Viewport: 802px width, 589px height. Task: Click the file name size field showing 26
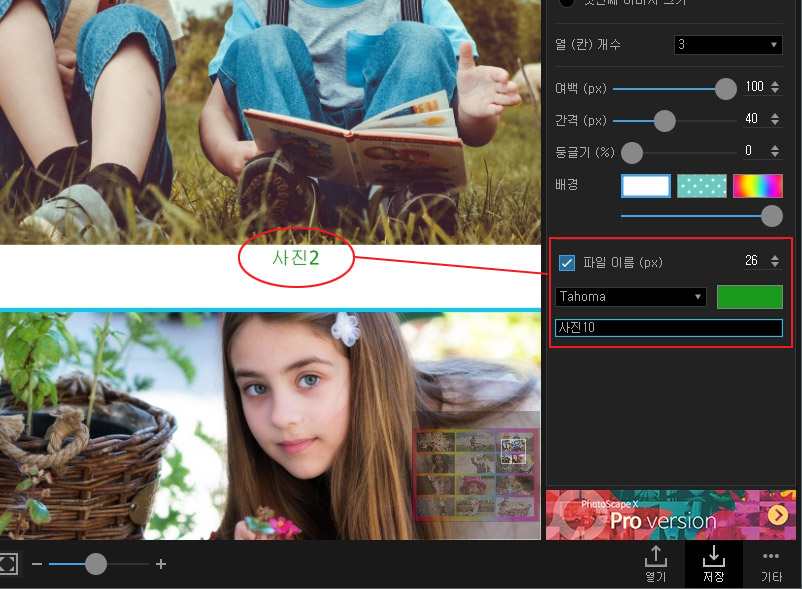coord(751,261)
